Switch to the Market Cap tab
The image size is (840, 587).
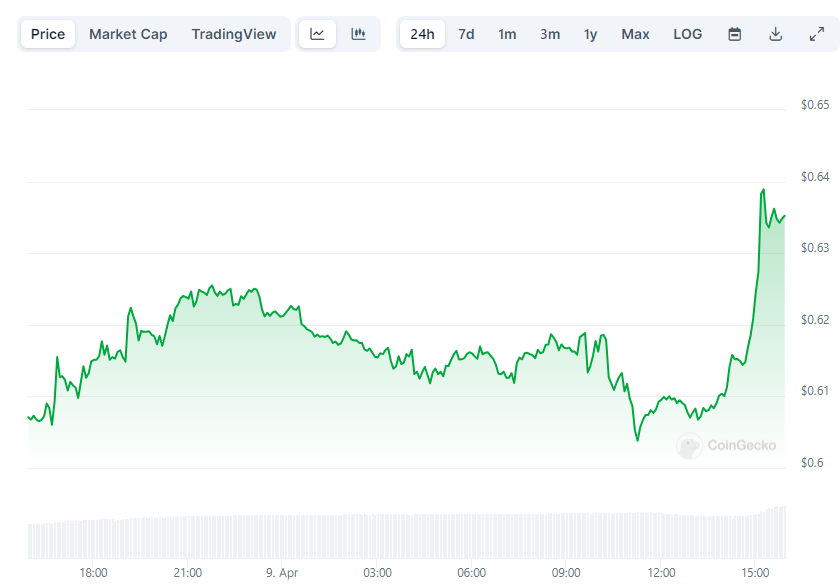(x=128, y=34)
